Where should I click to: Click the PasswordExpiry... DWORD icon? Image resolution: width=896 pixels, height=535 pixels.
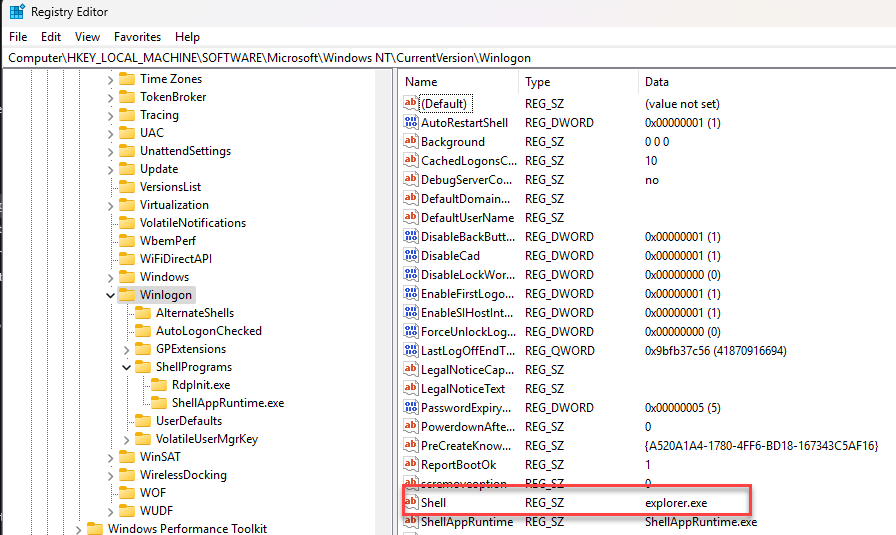coord(410,408)
